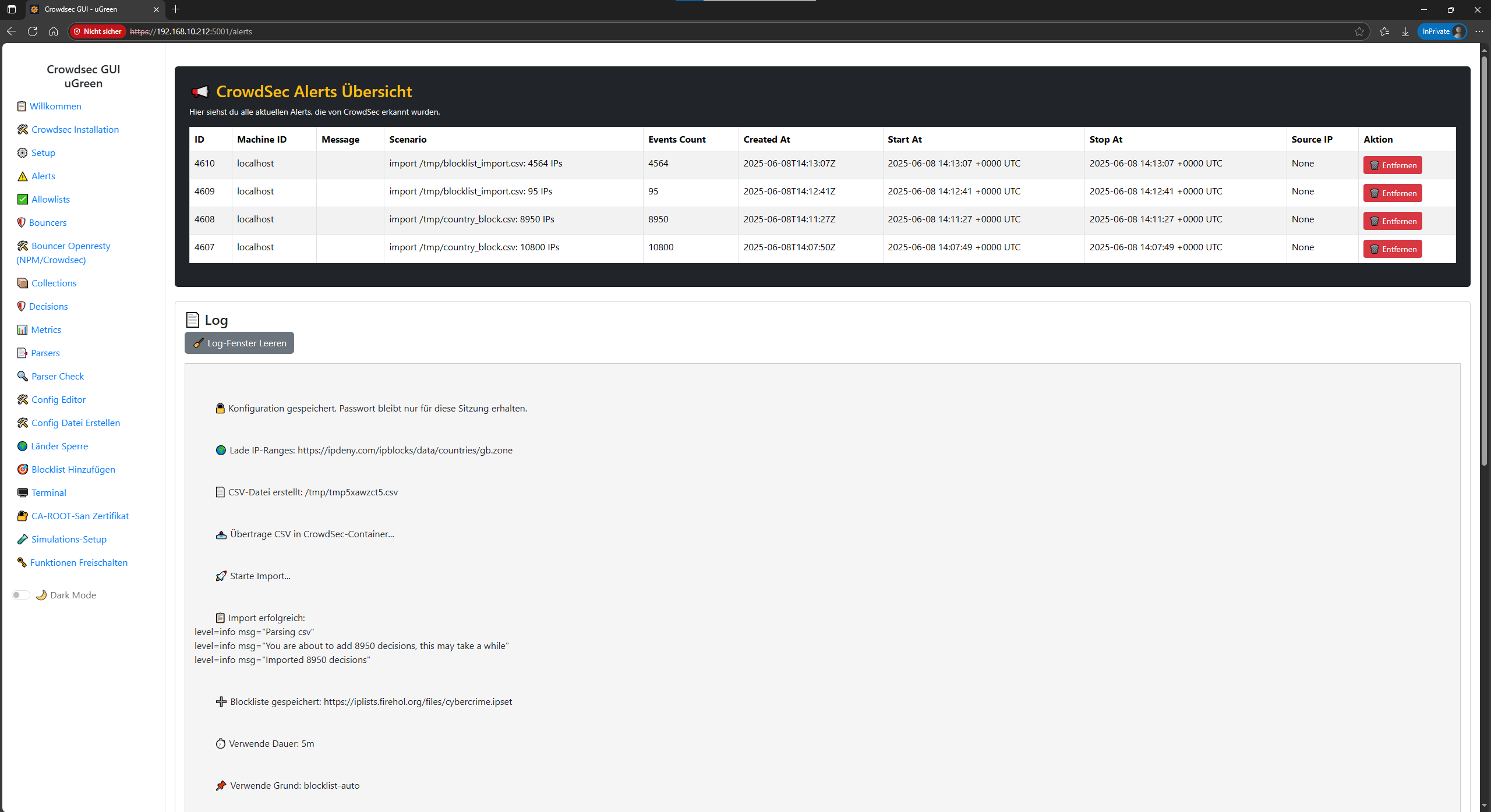The image size is (1491, 812).
Task: Open a new browser tab
Action: pyautogui.click(x=176, y=9)
